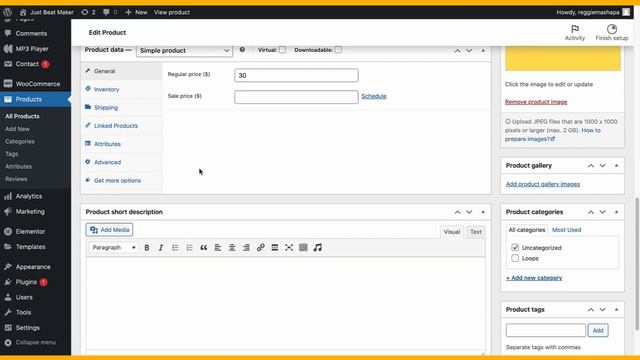Uncheck the Uncategorized category
Image resolution: width=640 pixels, height=360 pixels.
click(x=515, y=247)
